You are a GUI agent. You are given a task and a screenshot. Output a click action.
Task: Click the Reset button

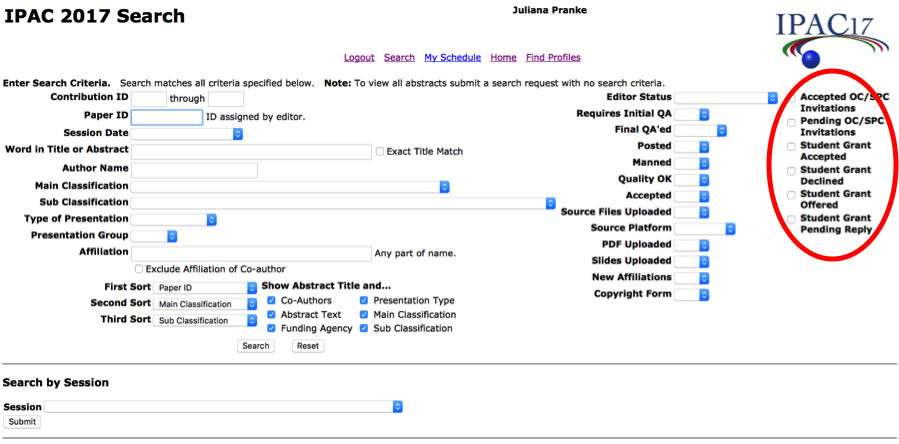pyautogui.click(x=307, y=346)
